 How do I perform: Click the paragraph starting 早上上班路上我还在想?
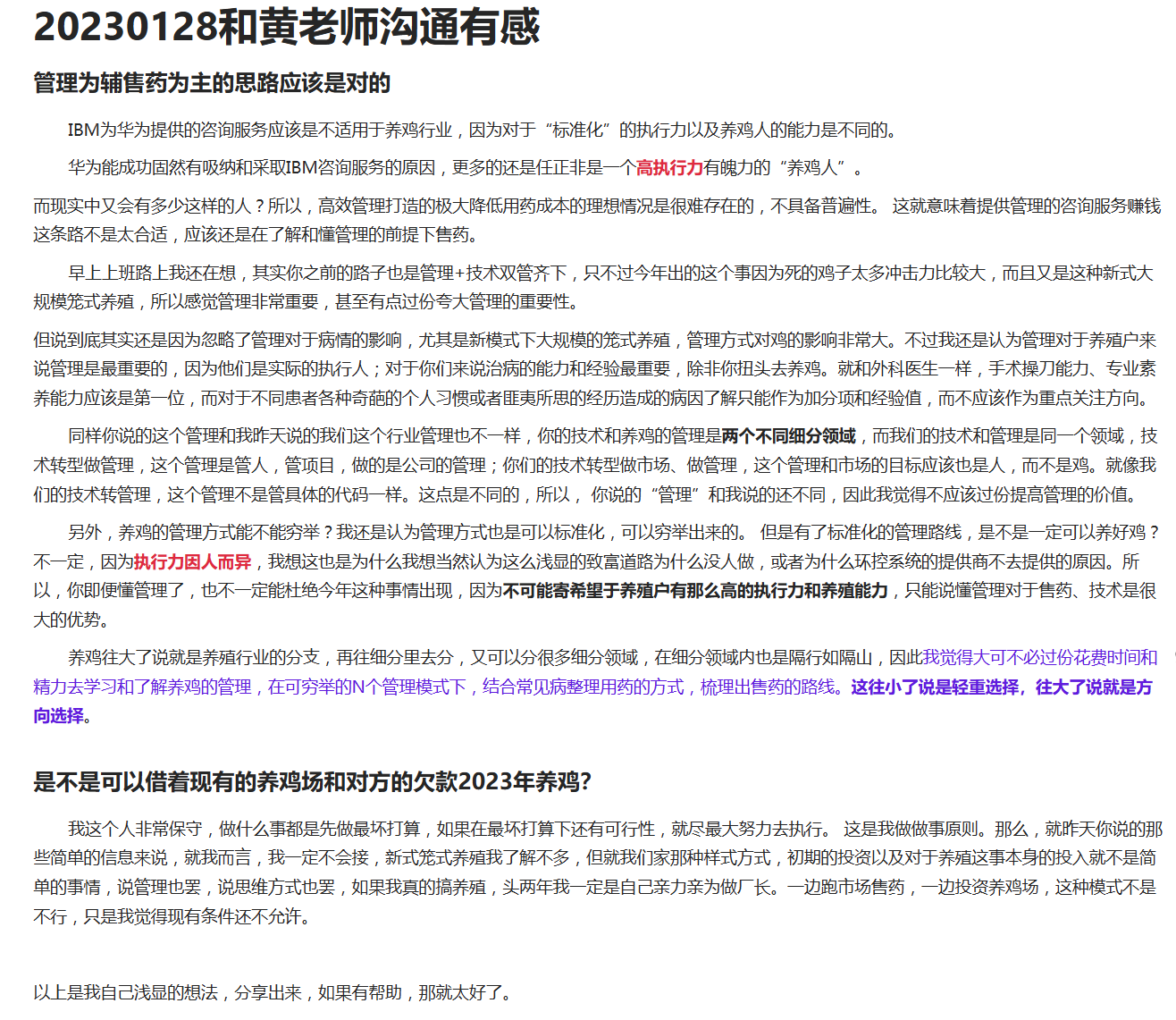point(581,284)
